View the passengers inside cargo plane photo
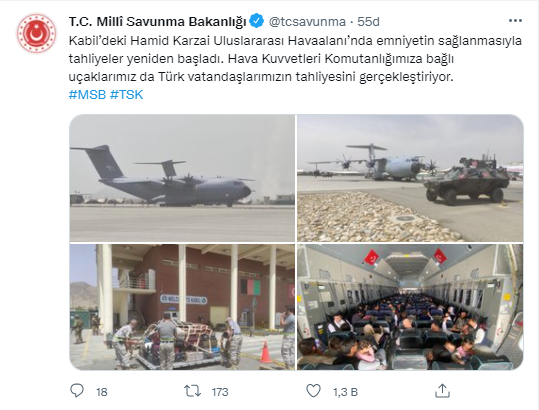539x410 pixels. 410,307
